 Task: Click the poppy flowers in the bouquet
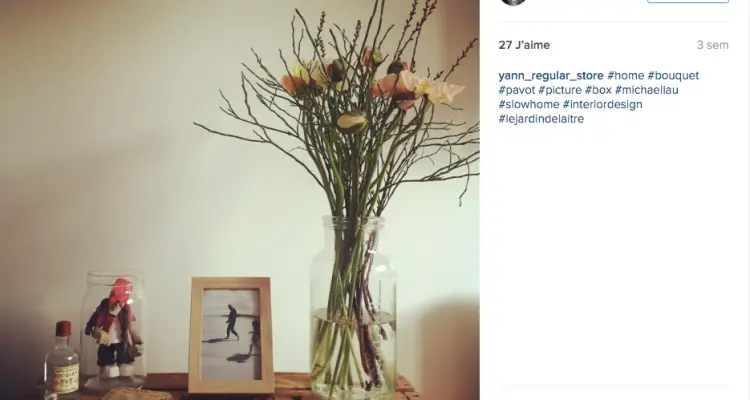pos(371,81)
